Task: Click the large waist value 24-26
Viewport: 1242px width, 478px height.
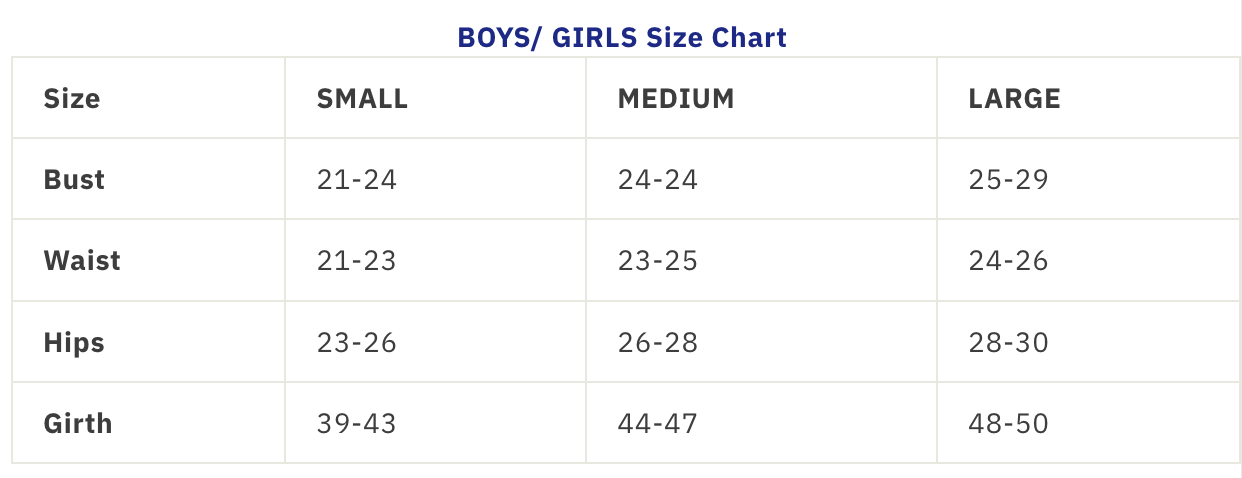Action: (1008, 261)
